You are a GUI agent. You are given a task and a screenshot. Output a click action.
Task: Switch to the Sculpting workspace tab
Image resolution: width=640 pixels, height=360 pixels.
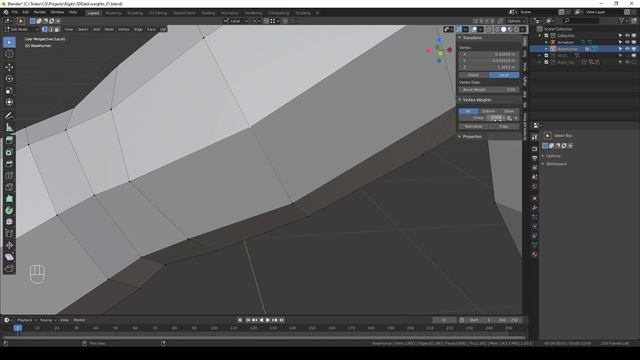(135, 13)
